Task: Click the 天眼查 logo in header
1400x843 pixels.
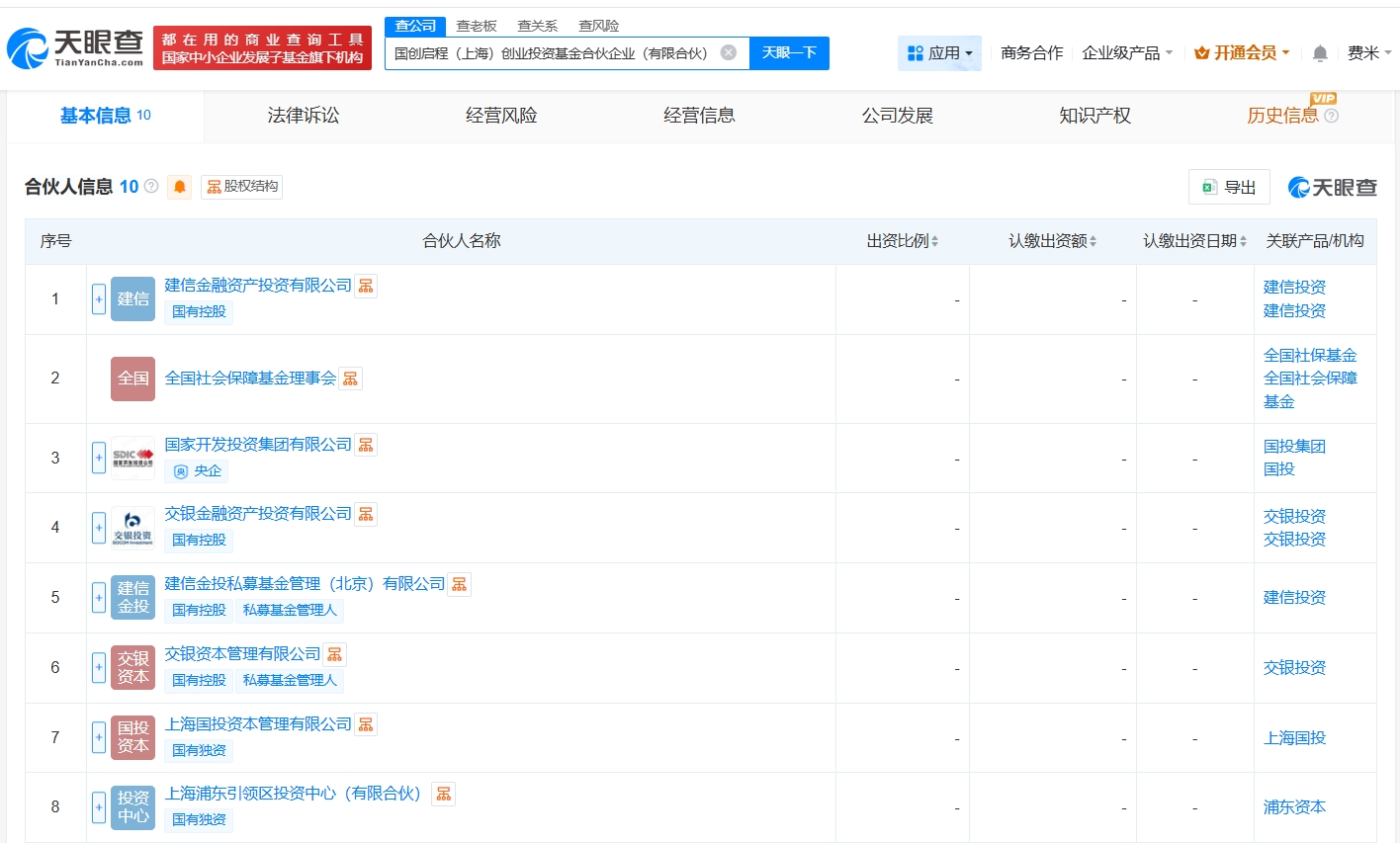Action: coord(76,47)
